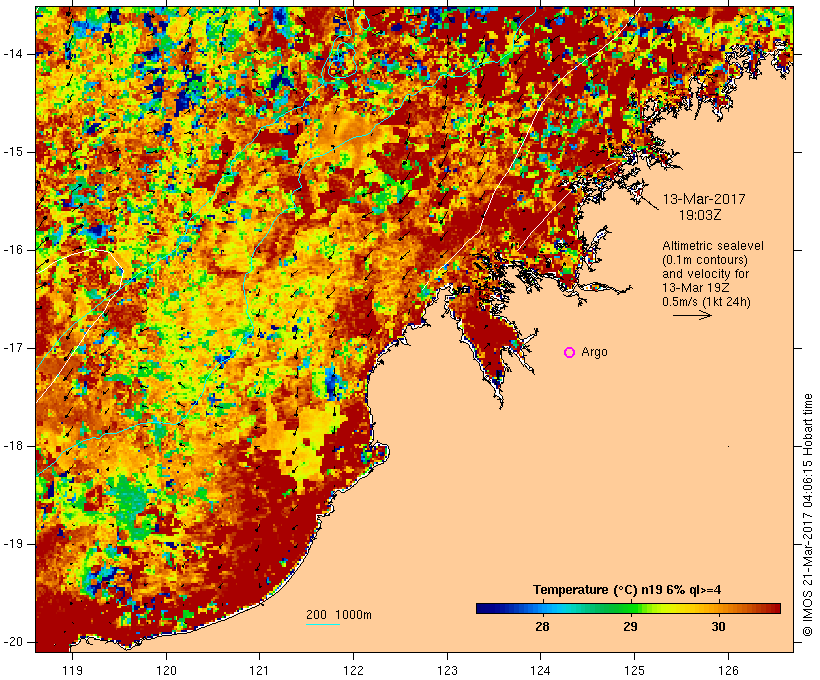Click the longitude label '121'
Image resolution: width=820 pixels, height=680 pixels.
259,670
